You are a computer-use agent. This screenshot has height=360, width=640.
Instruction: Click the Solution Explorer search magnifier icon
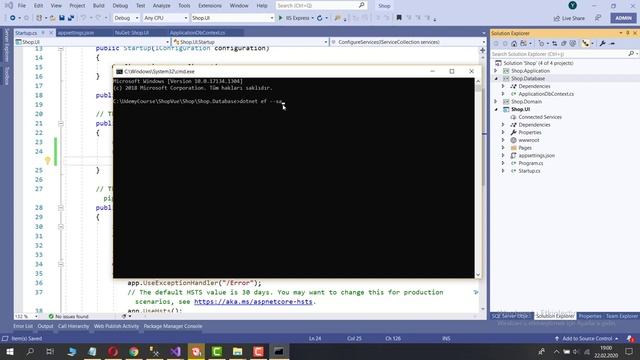631,54
